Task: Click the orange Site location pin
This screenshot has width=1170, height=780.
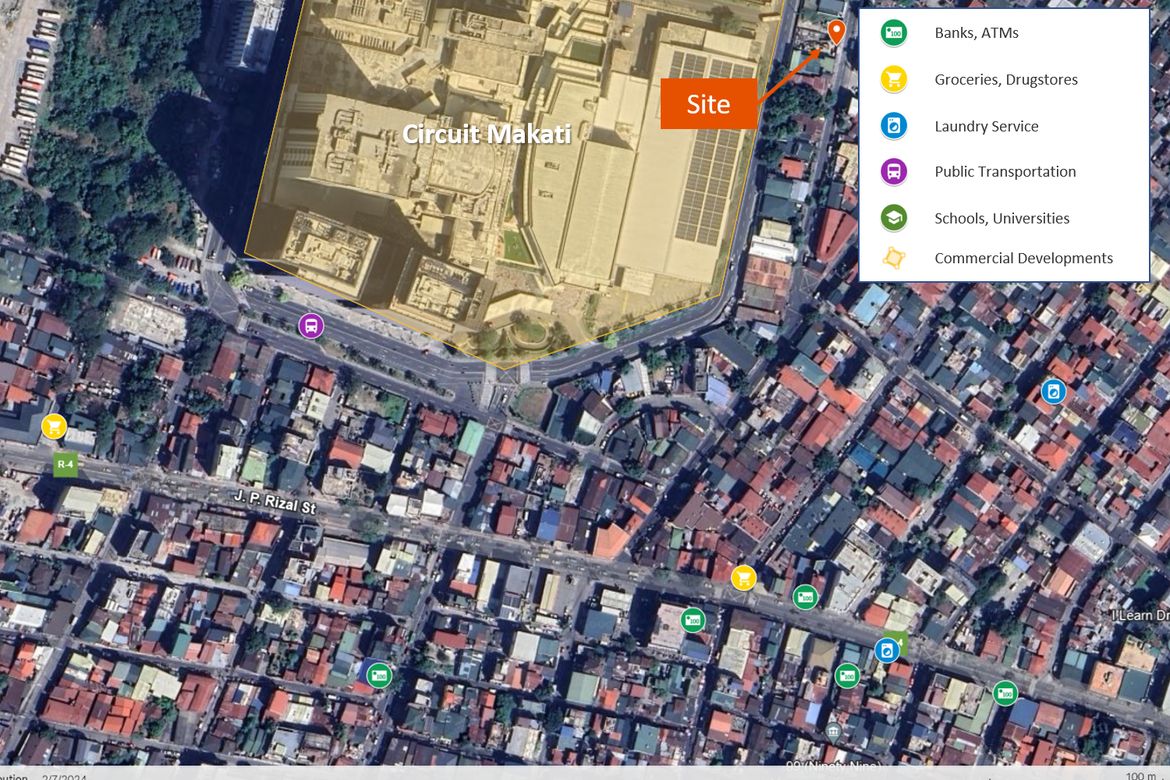Action: 836,32
